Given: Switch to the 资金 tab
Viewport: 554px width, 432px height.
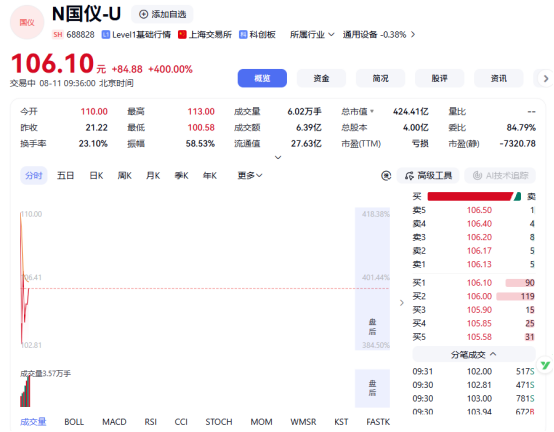Looking at the screenshot, I should click(x=321, y=78).
